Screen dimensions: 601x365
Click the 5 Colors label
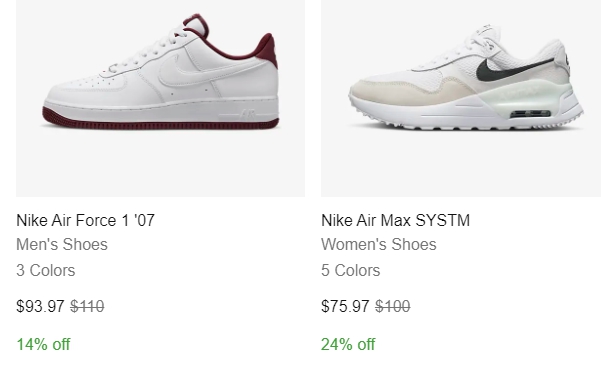[x=351, y=270]
